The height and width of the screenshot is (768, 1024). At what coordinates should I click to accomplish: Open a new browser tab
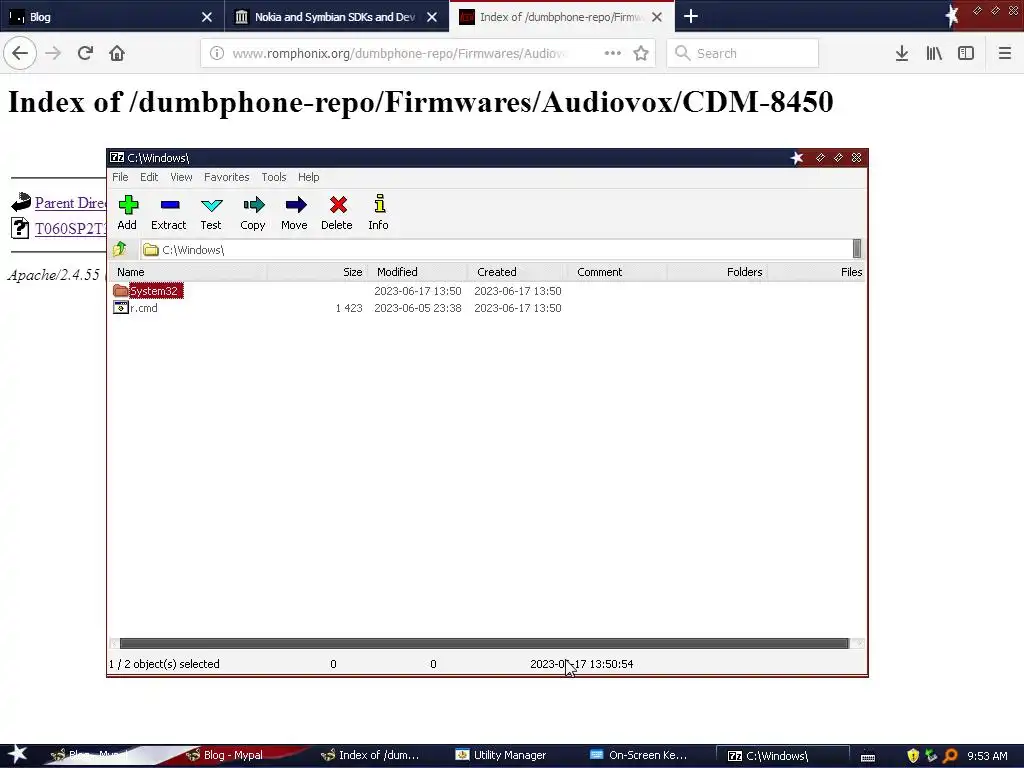[x=691, y=16]
